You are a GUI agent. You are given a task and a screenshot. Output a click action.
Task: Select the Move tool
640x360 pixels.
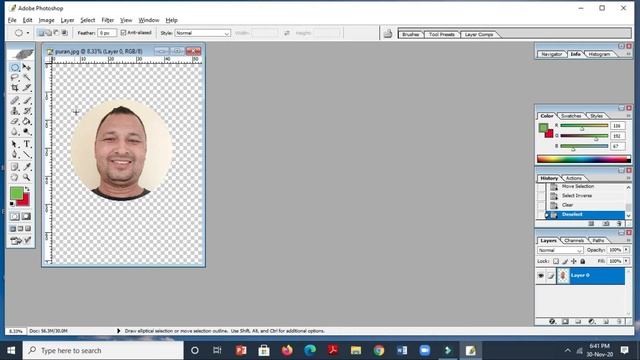tap(27, 67)
